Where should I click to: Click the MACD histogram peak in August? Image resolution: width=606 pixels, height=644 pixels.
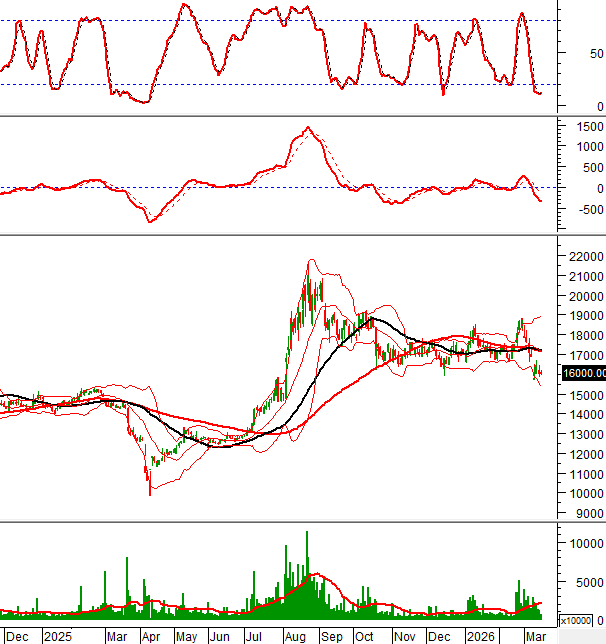pyautogui.click(x=308, y=128)
